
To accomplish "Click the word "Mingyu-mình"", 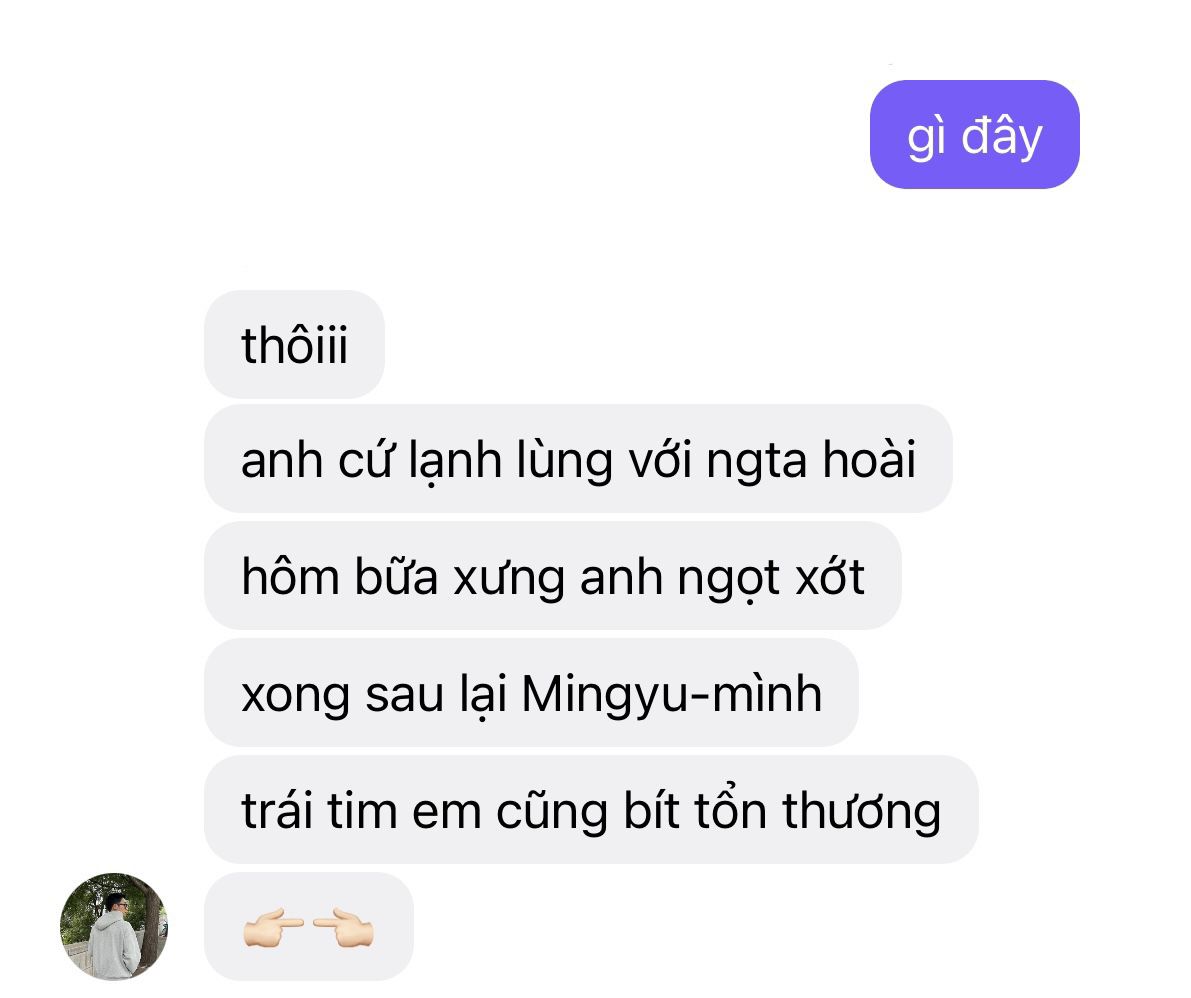I will click(x=671, y=695).
